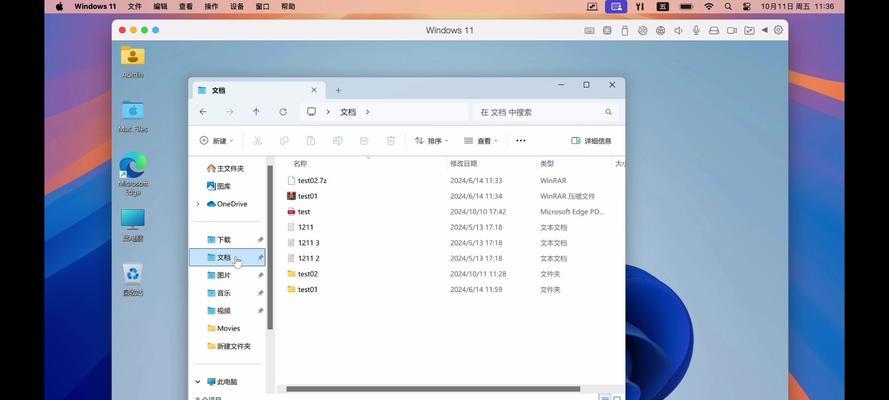Refresh the folder view
Screen dimensions: 889x400
(283, 112)
